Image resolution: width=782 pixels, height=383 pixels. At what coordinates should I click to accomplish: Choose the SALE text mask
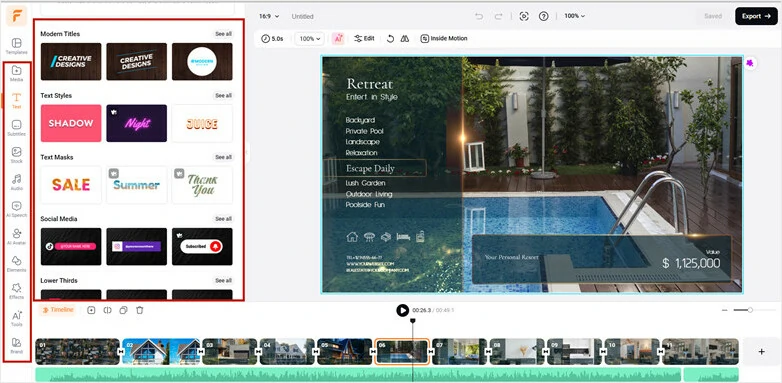71,185
